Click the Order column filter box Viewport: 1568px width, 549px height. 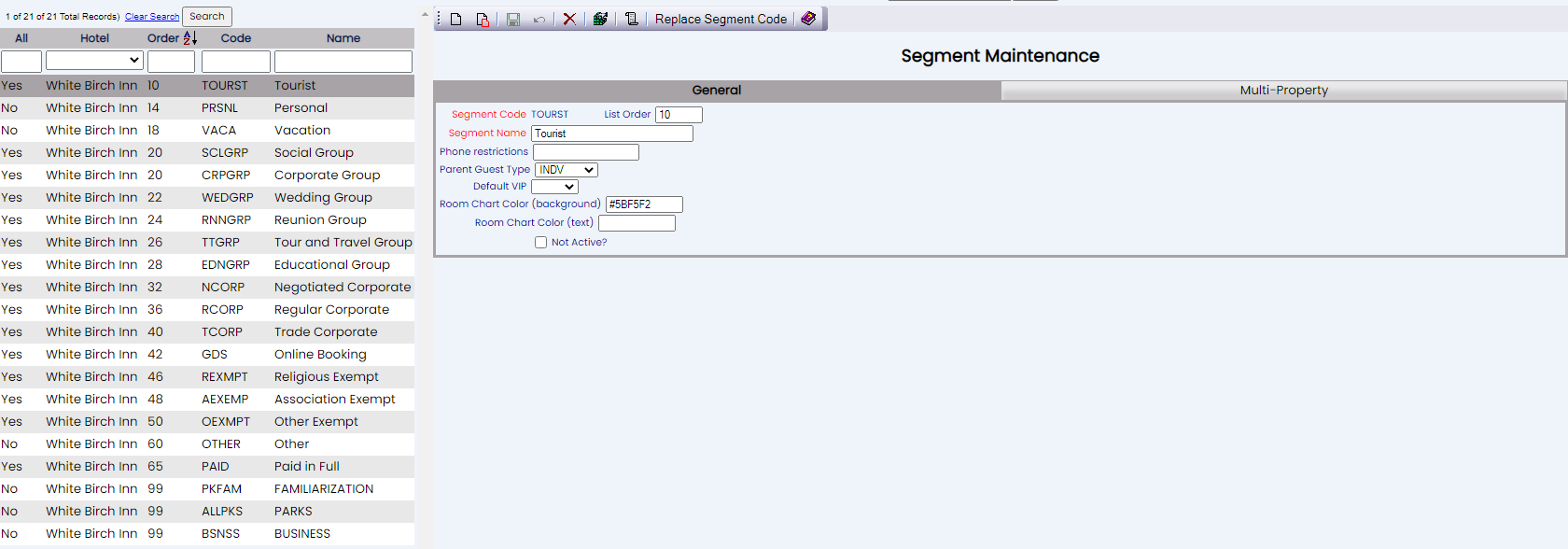[171, 61]
